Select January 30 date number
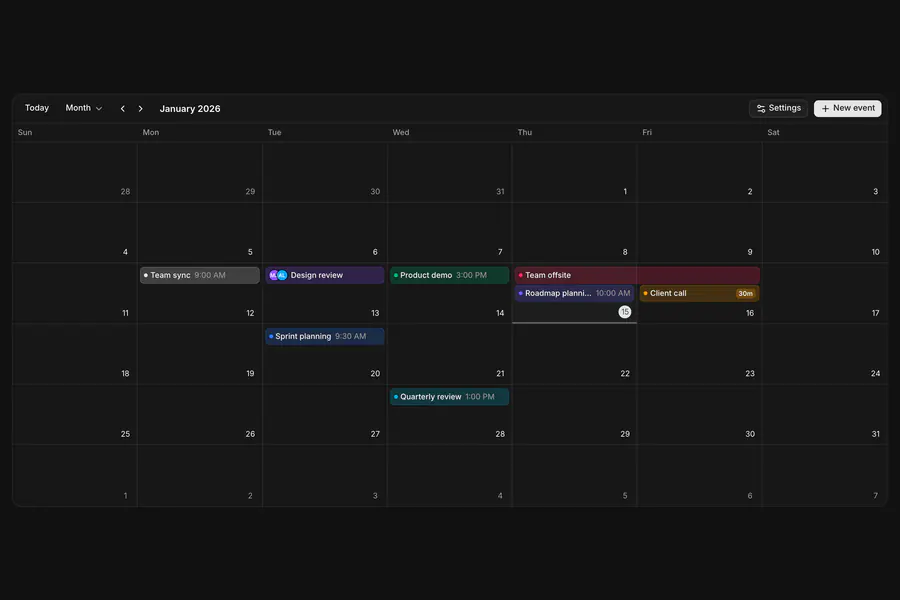 pyautogui.click(x=750, y=434)
